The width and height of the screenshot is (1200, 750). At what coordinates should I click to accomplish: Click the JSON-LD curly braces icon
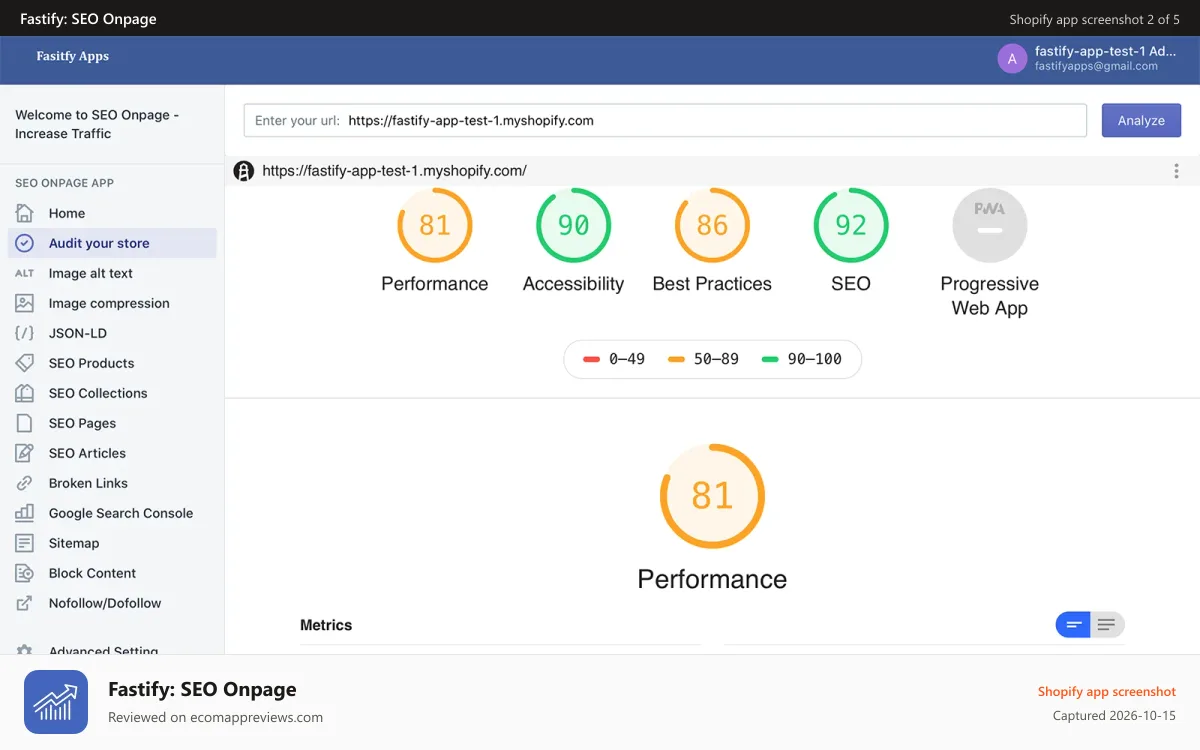(25, 333)
